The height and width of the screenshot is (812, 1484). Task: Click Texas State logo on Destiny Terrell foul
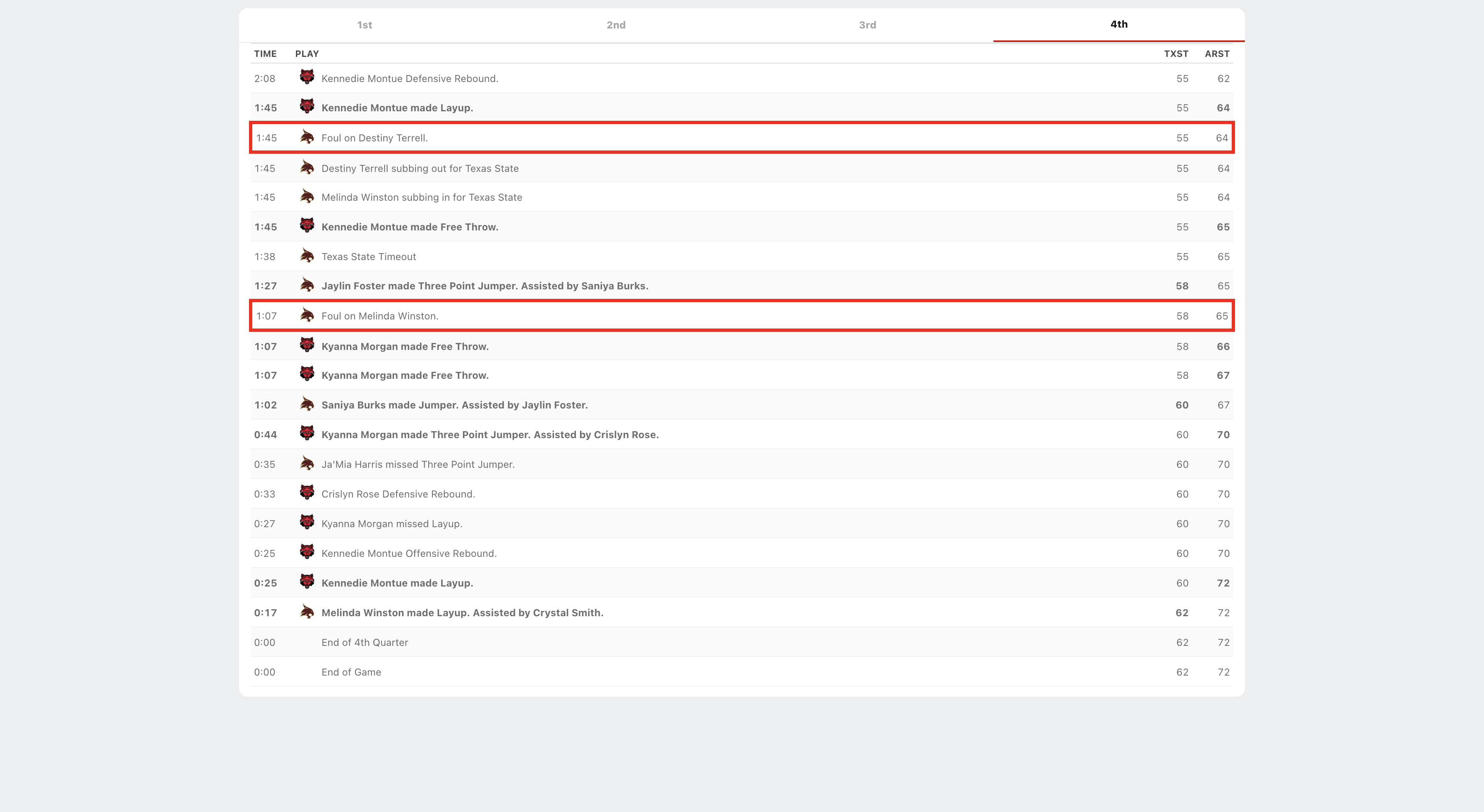tap(306, 137)
